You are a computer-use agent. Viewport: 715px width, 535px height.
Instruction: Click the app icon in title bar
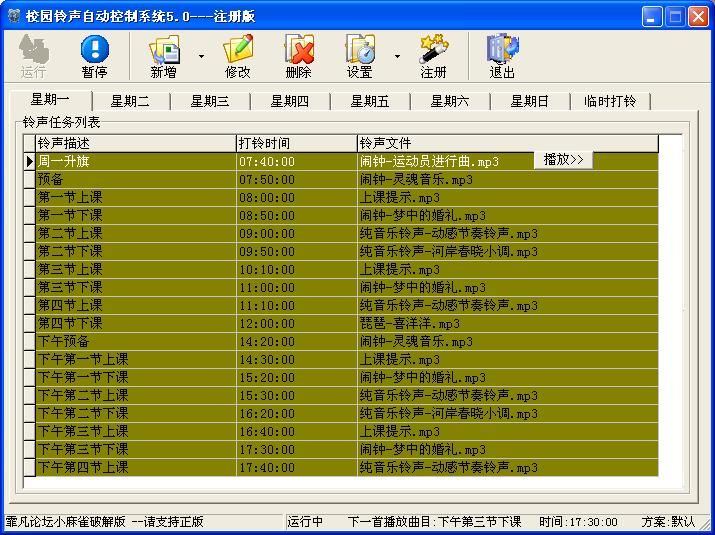click(x=14, y=17)
